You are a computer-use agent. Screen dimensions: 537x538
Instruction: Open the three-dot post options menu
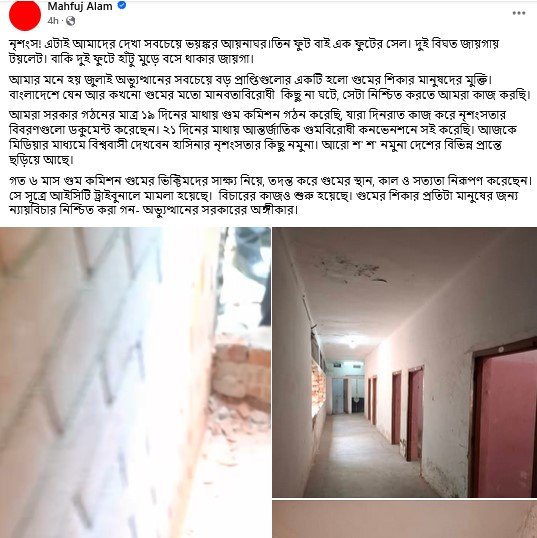[x=518, y=13]
